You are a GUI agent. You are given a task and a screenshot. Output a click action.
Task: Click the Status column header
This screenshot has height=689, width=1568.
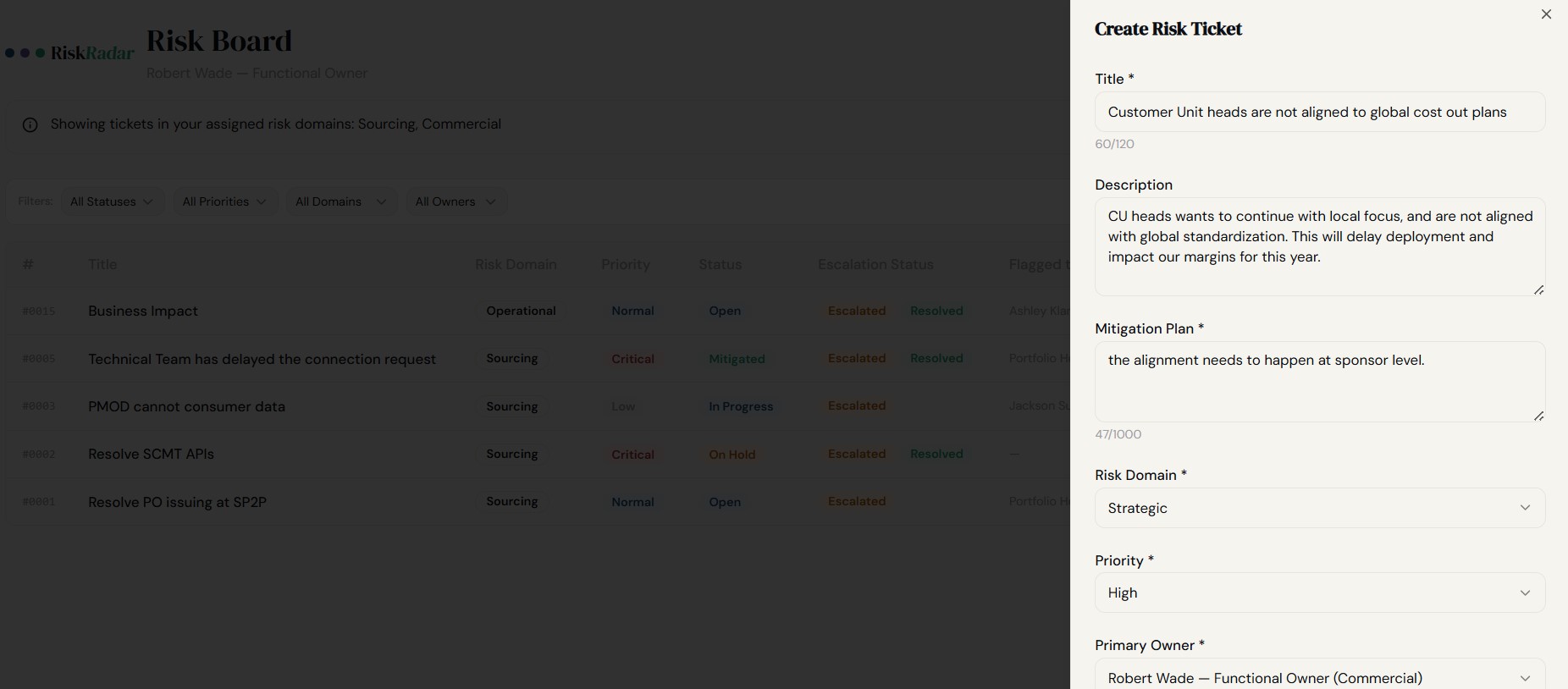click(721, 264)
